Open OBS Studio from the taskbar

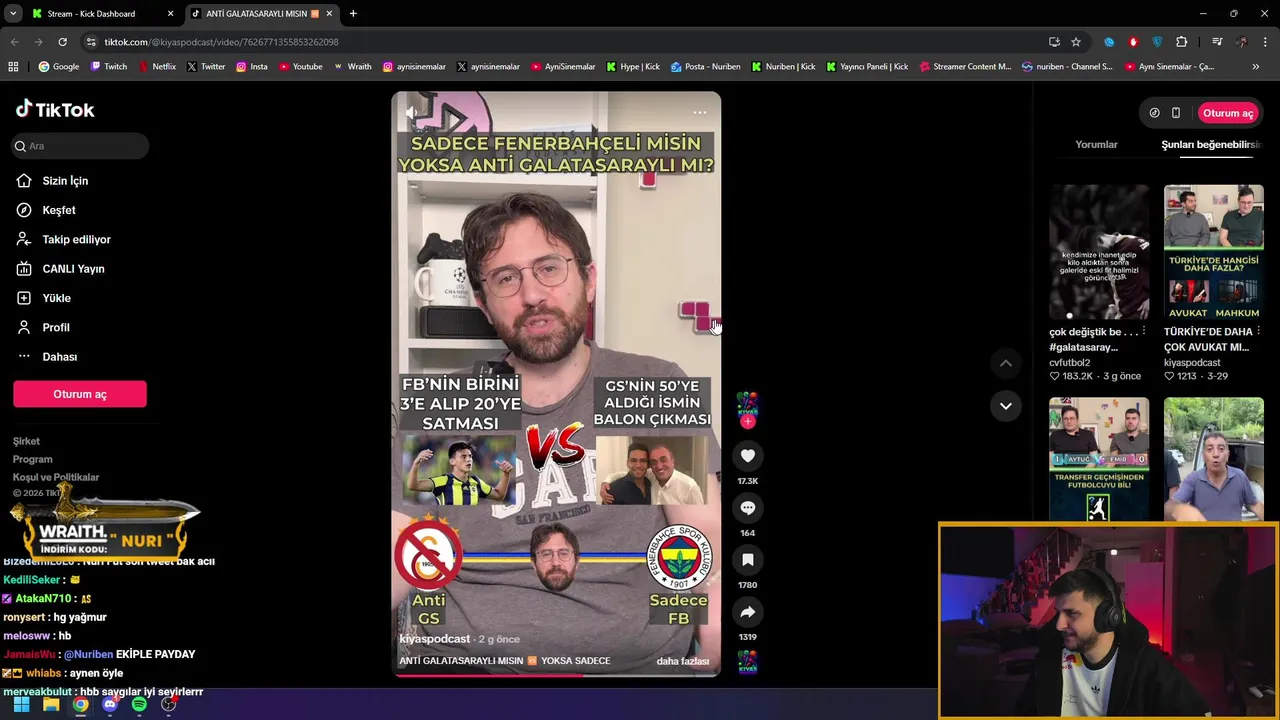(169, 705)
